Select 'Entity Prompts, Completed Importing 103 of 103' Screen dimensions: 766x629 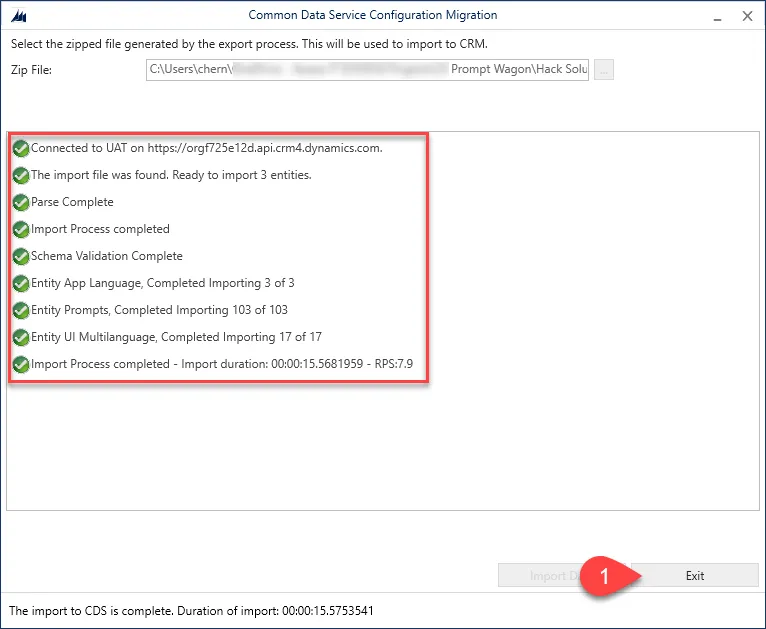[x=159, y=310]
